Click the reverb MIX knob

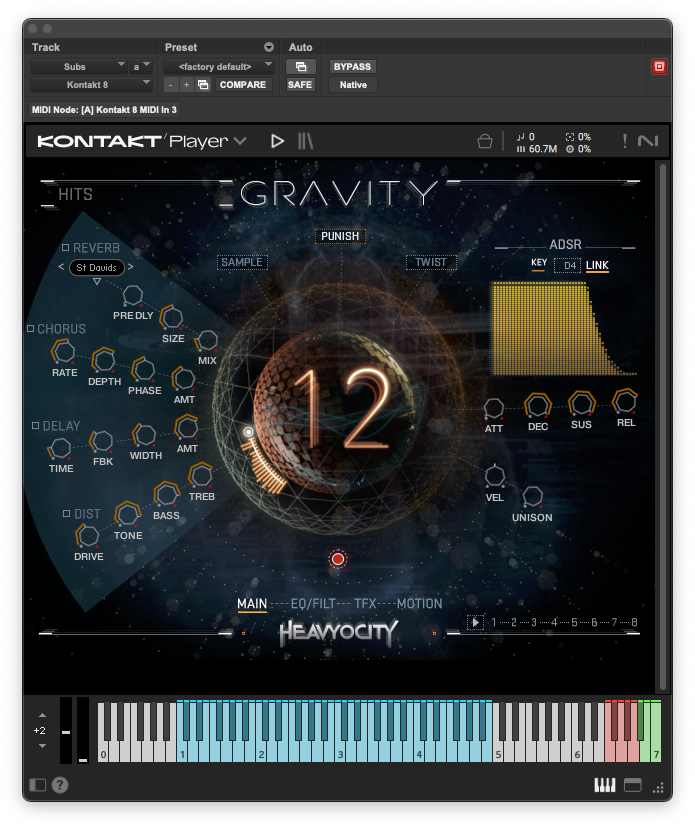(207, 341)
